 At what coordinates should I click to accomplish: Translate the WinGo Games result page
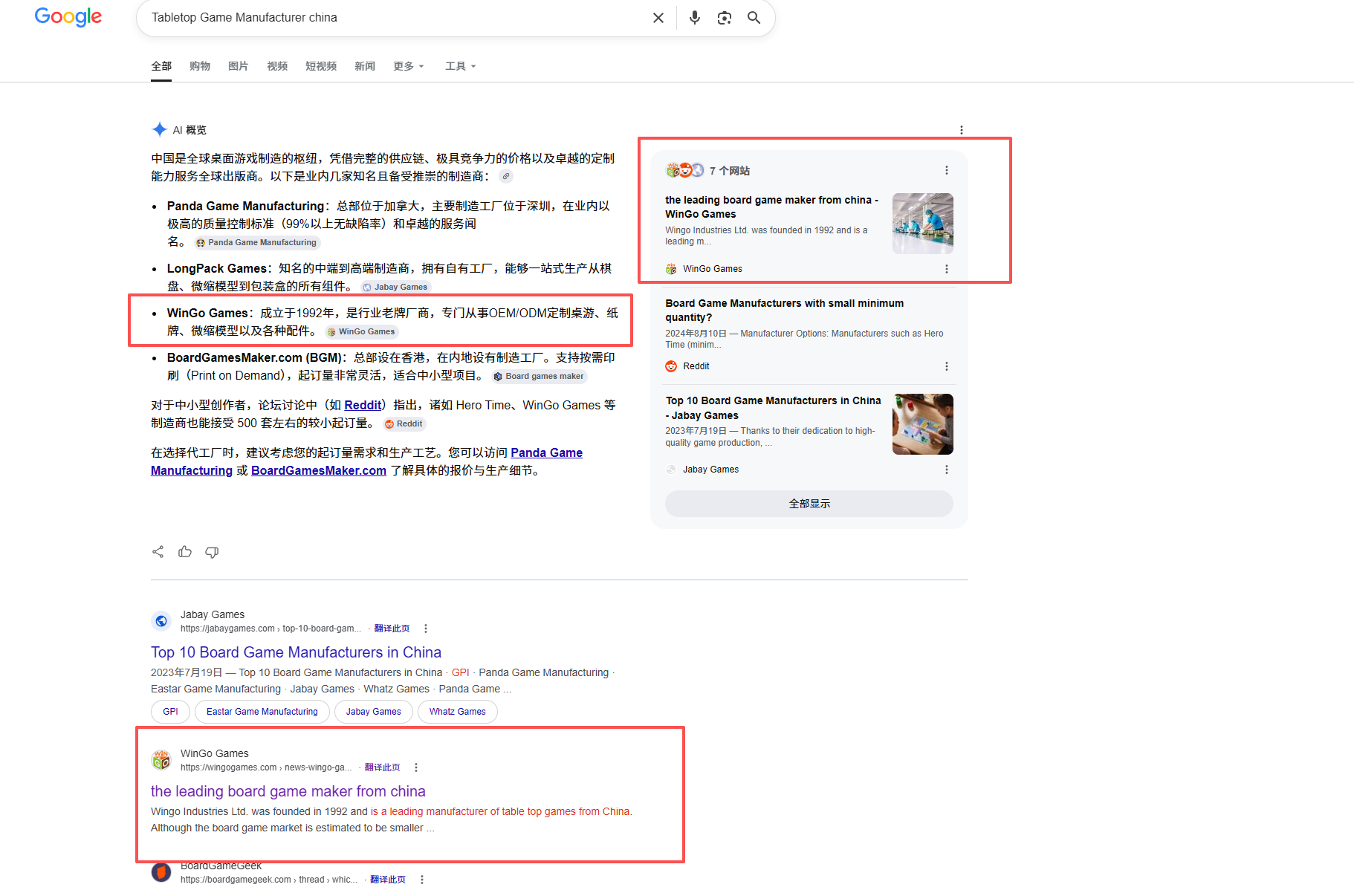(x=382, y=767)
